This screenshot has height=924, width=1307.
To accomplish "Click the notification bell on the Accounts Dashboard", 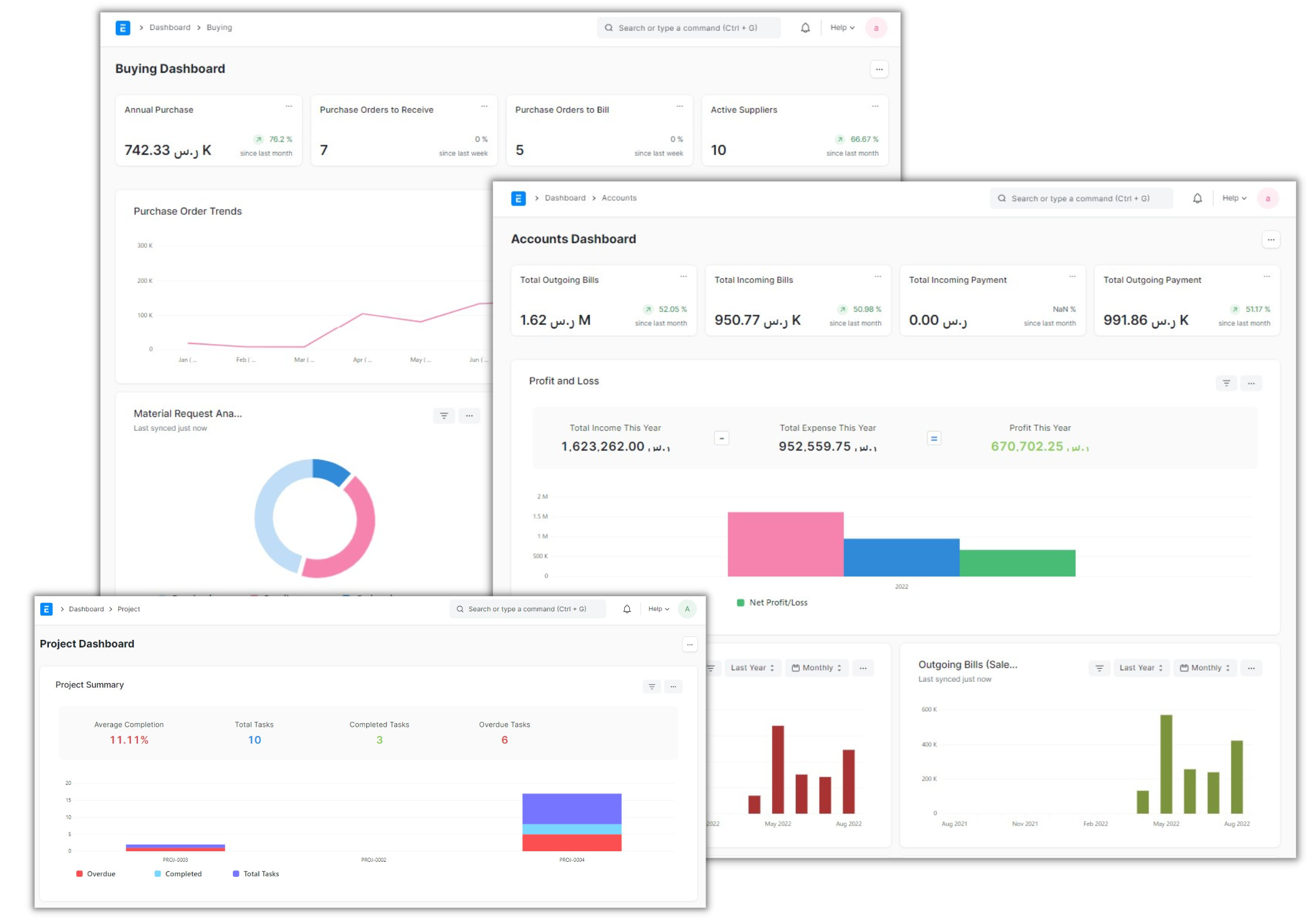I will click(1198, 198).
